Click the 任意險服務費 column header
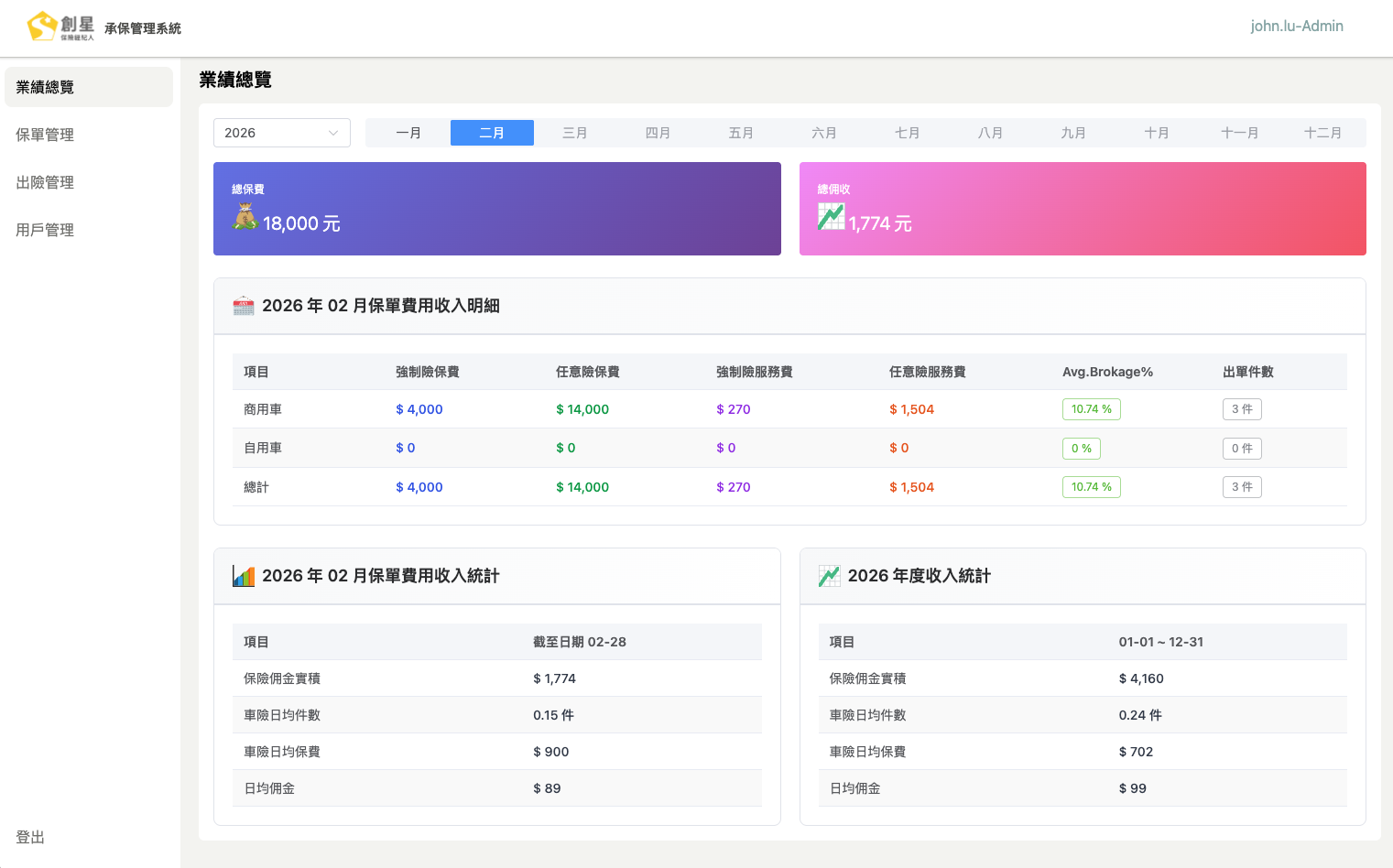 (x=928, y=372)
